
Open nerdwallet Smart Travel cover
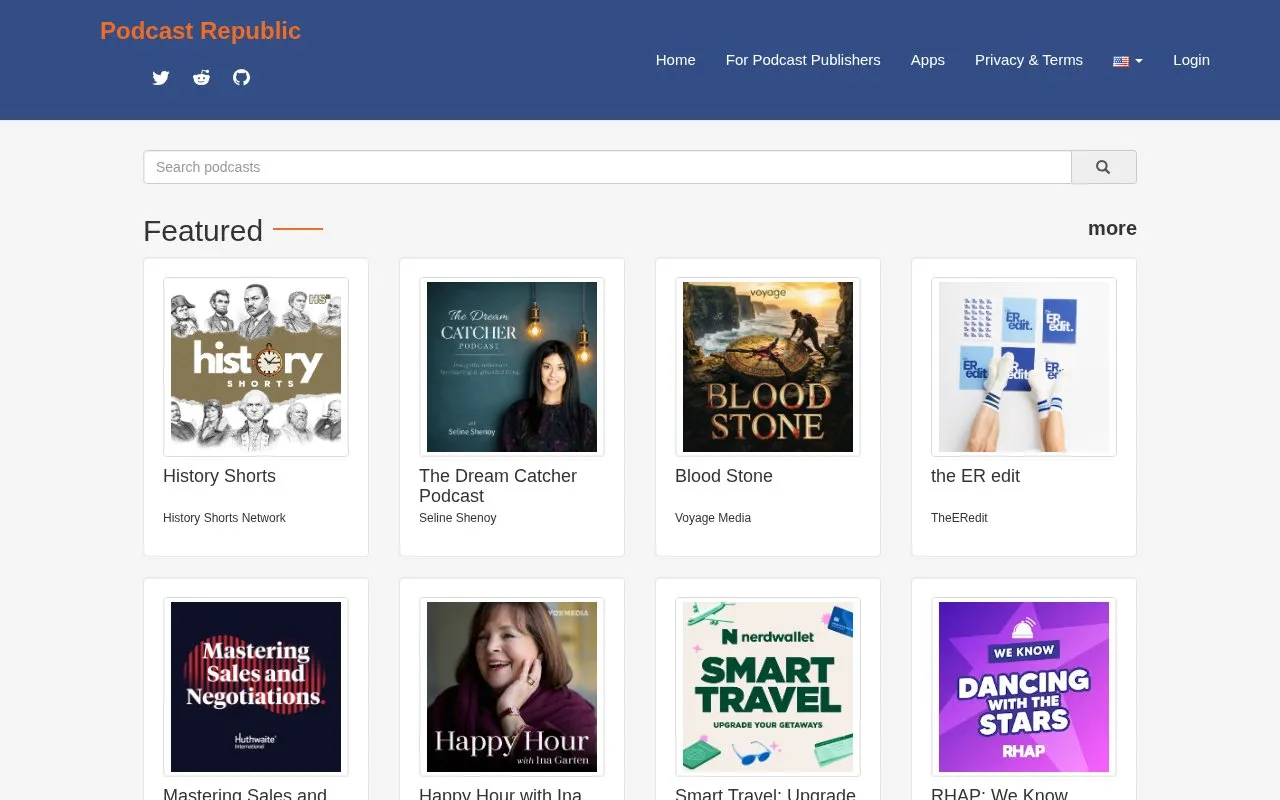pos(768,687)
